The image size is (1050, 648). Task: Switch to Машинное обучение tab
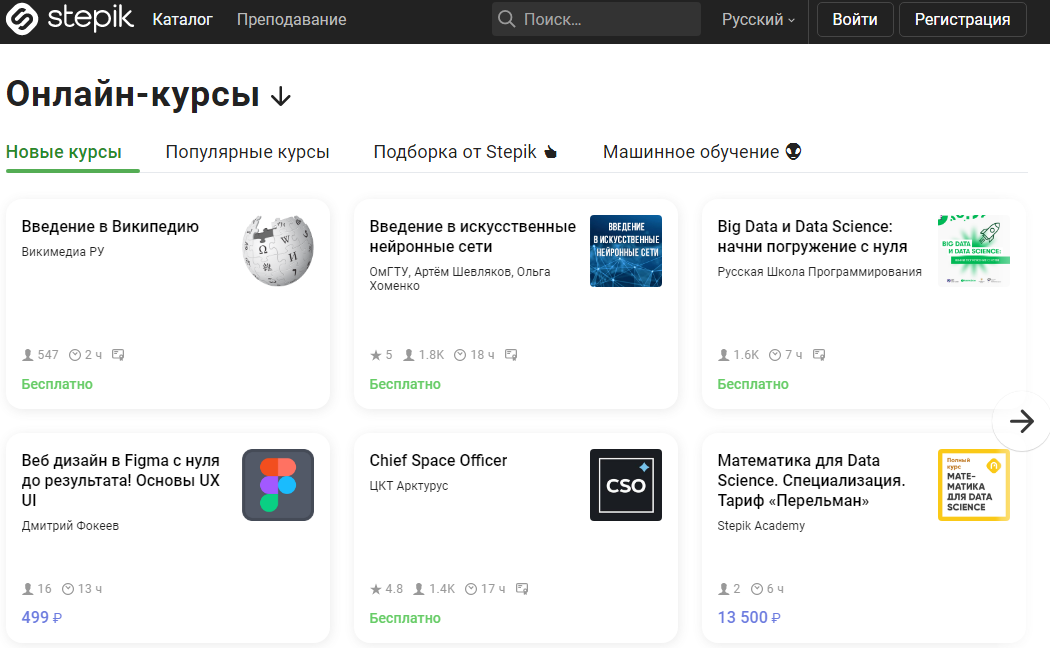tap(702, 152)
